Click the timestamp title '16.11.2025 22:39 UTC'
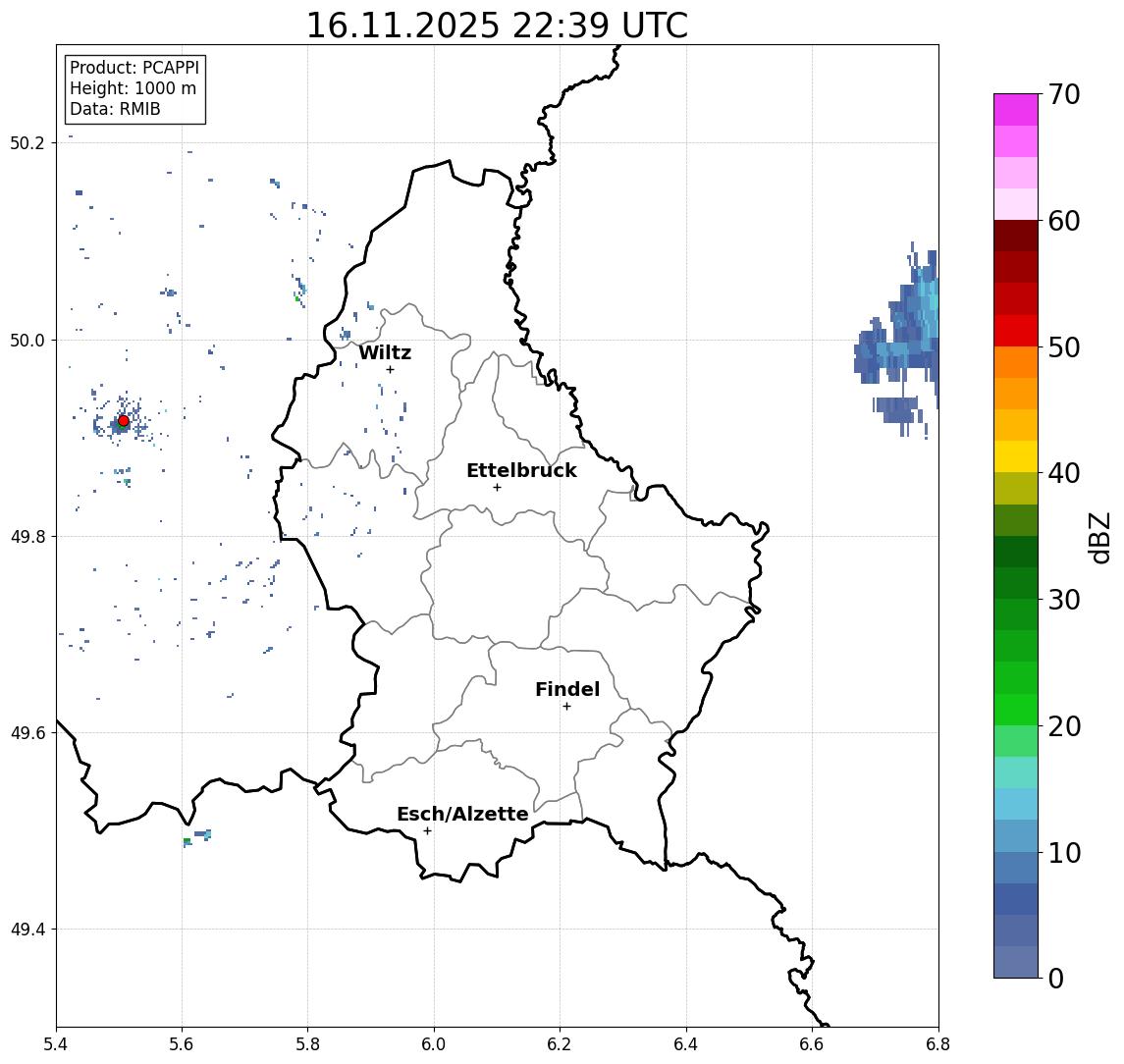This screenshot has height=1064, width=1124. (x=497, y=26)
